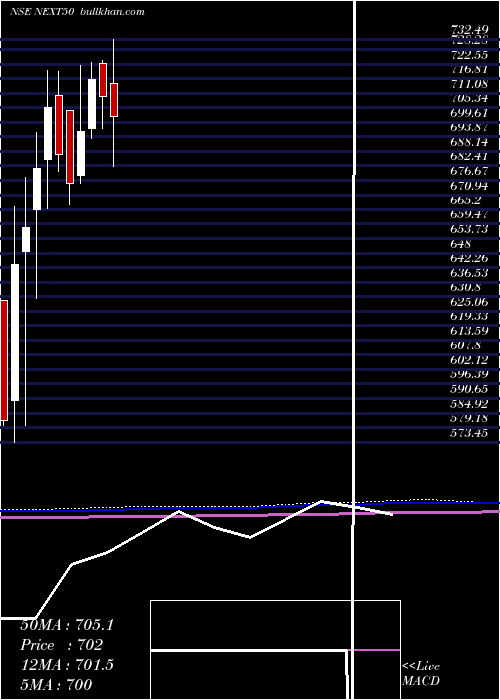
Task: Click the 711.08 price axis value
Action: tap(470, 84)
